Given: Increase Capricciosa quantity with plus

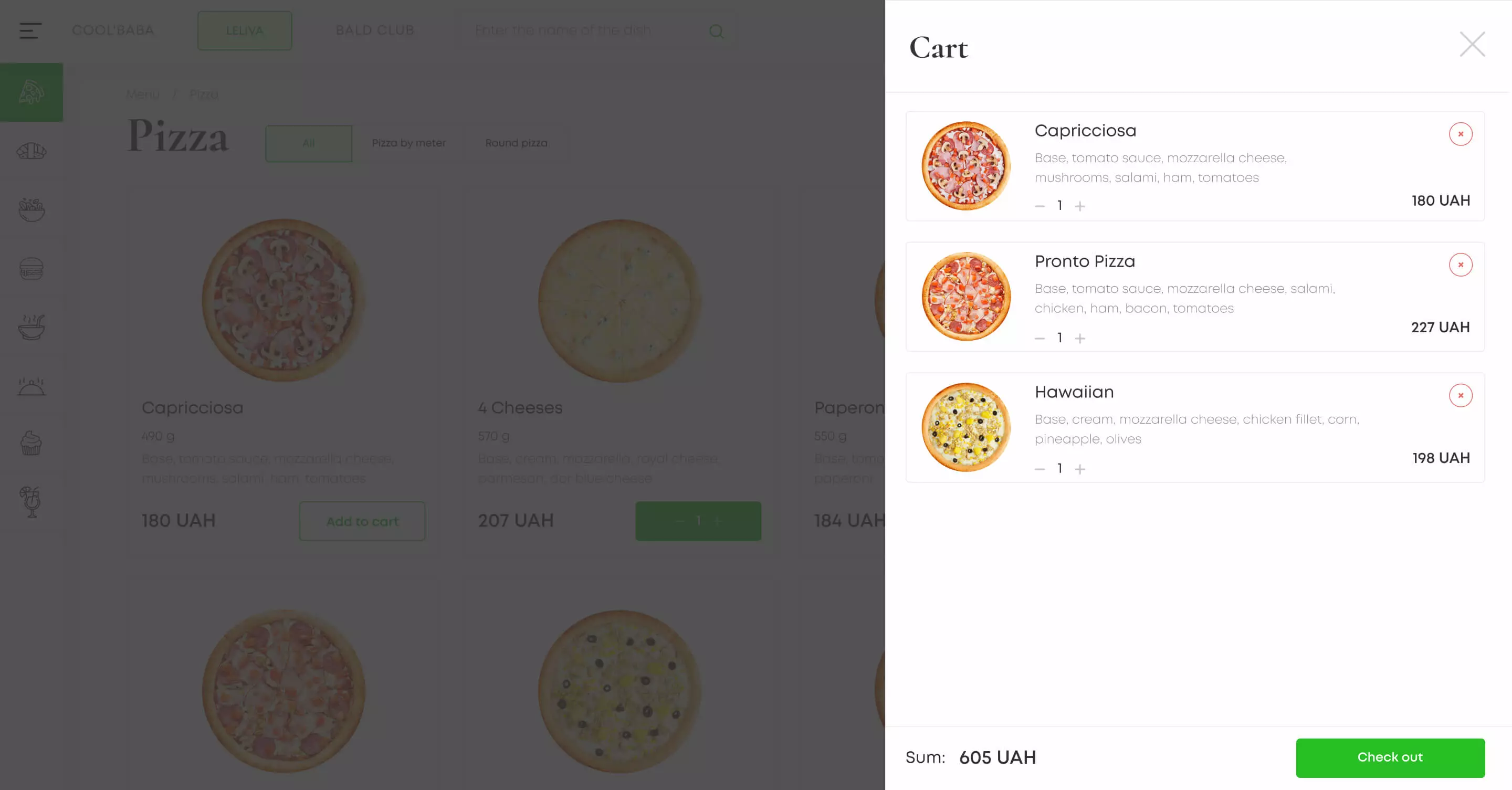Looking at the screenshot, I should click(1080, 206).
